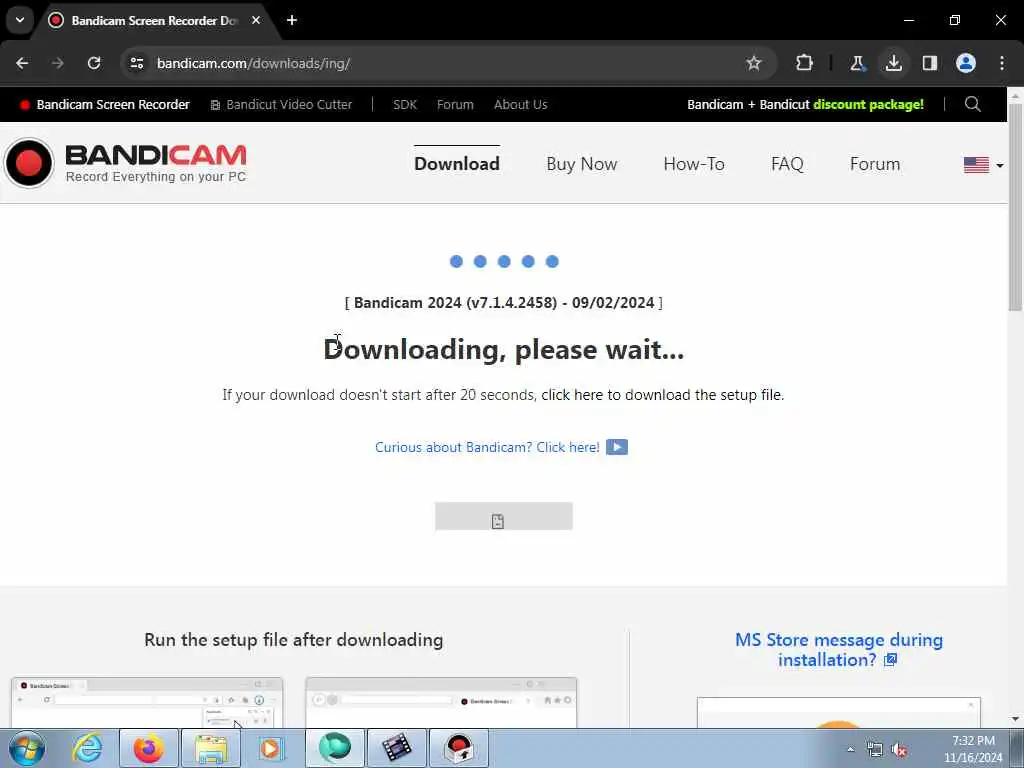
Task: Click the muted volume tray icon
Action: [899, 749]
